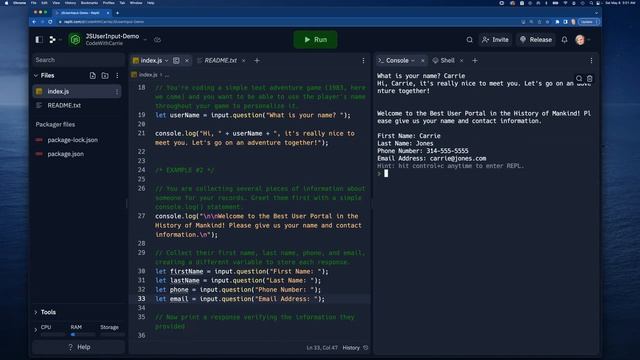The image size is (640, 360).
Task: Open the Release button
Action: click(x=536, y=40)
